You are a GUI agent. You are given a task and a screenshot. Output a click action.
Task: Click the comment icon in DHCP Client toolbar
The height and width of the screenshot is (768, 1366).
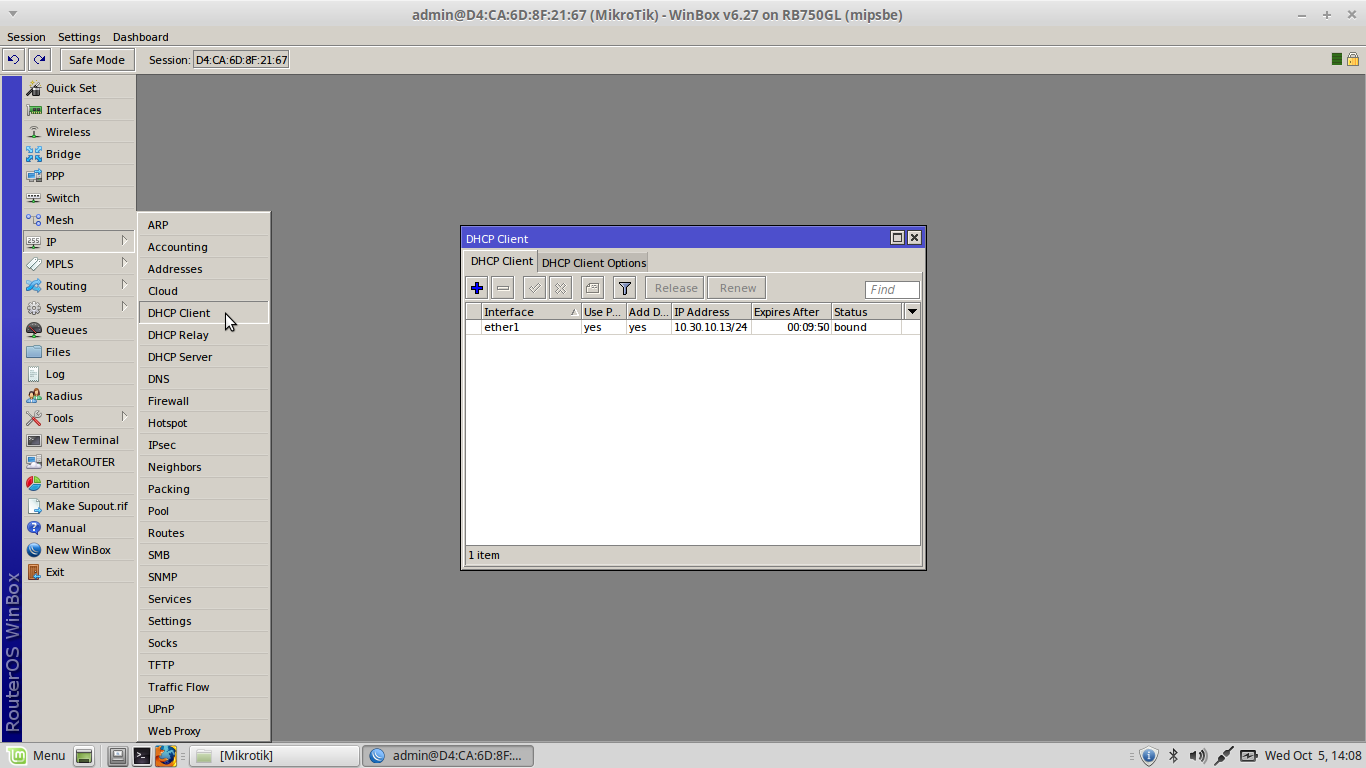[593, 288]
